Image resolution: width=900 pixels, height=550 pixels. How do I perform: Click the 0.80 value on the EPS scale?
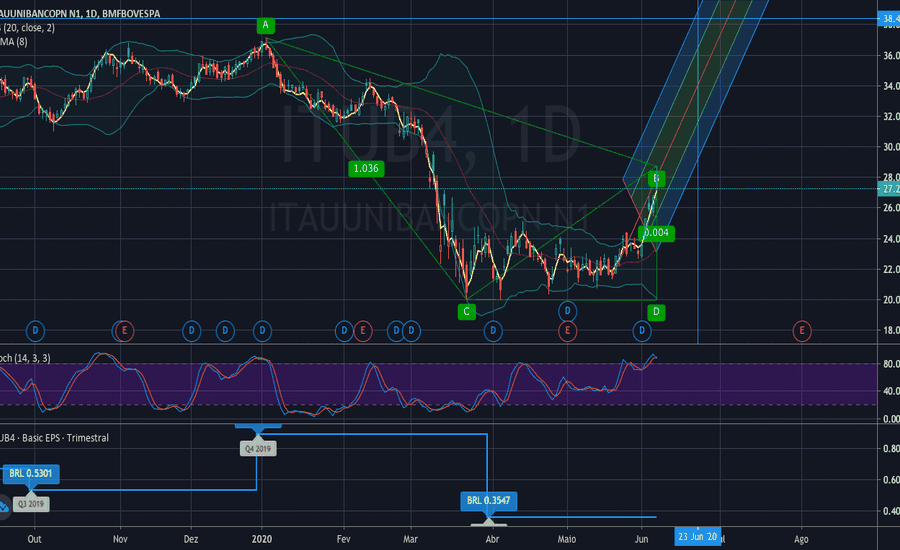(891, 448)
